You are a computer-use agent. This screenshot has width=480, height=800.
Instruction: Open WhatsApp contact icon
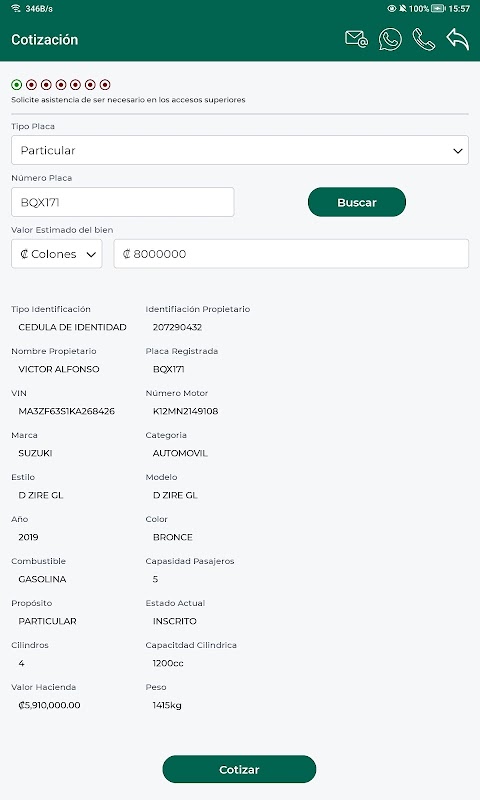pyautogui.click(x=390, y=39)
